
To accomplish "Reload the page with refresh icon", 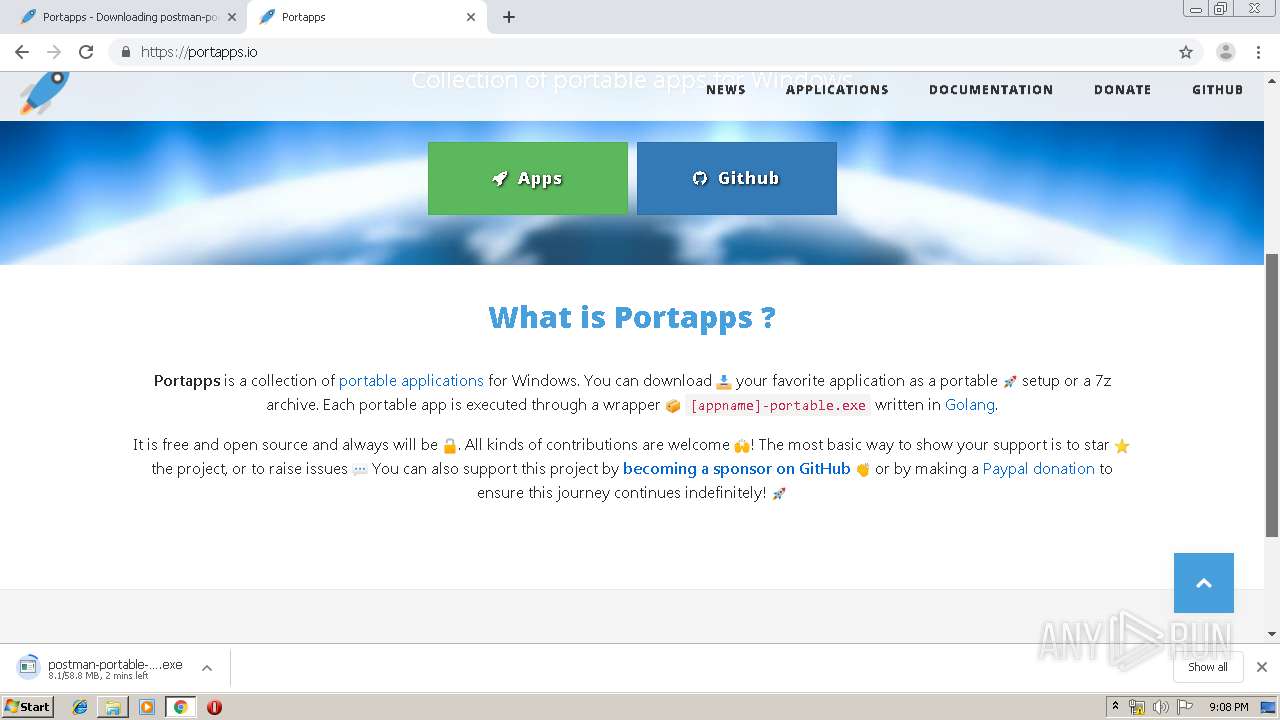I will [x=86, y=52].
